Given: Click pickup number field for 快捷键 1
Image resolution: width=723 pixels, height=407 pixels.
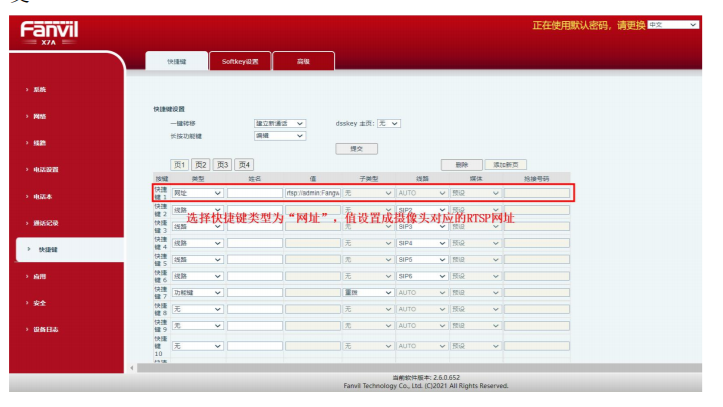Looking at the screenshot, I should pos(537,194).
